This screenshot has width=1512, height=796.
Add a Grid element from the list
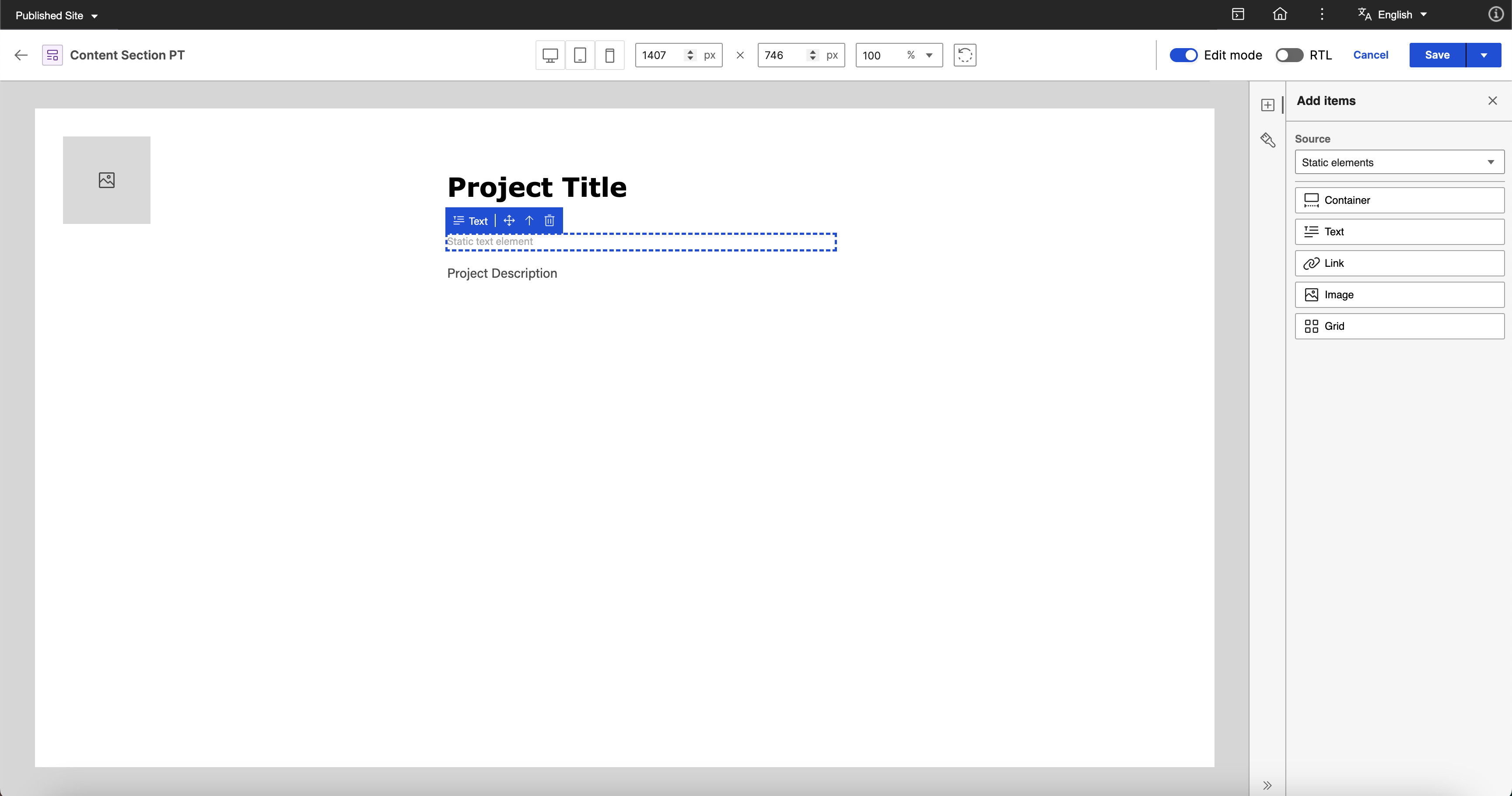(x=1399, y=326)
